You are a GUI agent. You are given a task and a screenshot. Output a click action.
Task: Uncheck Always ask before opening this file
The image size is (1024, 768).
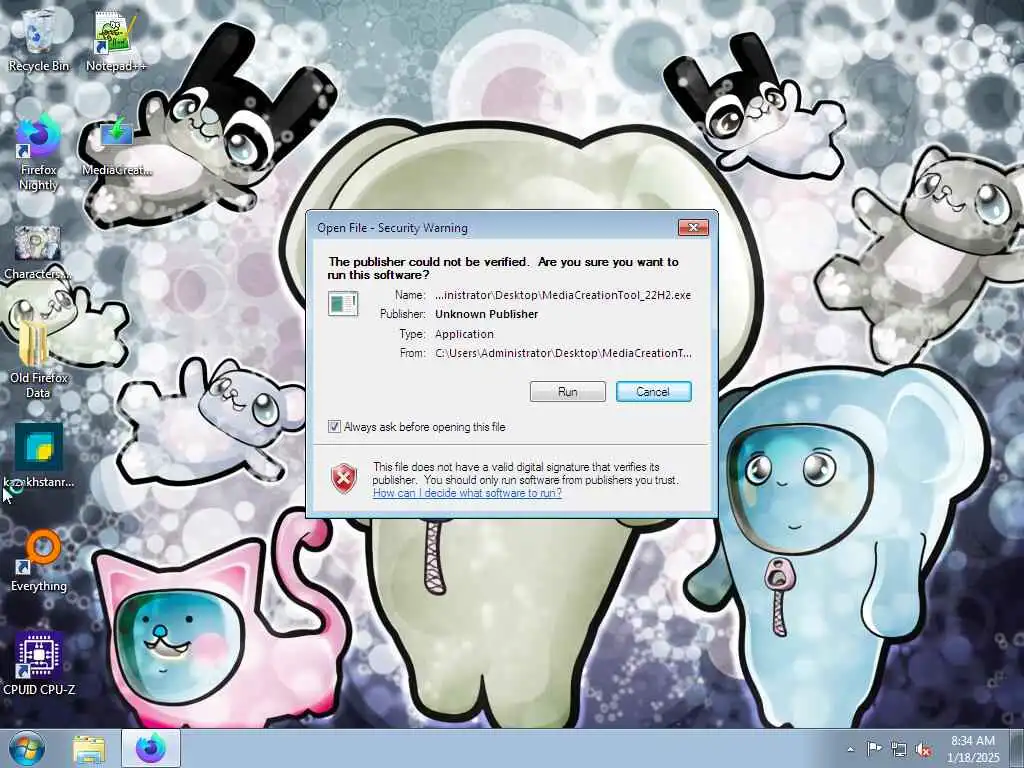334,427
